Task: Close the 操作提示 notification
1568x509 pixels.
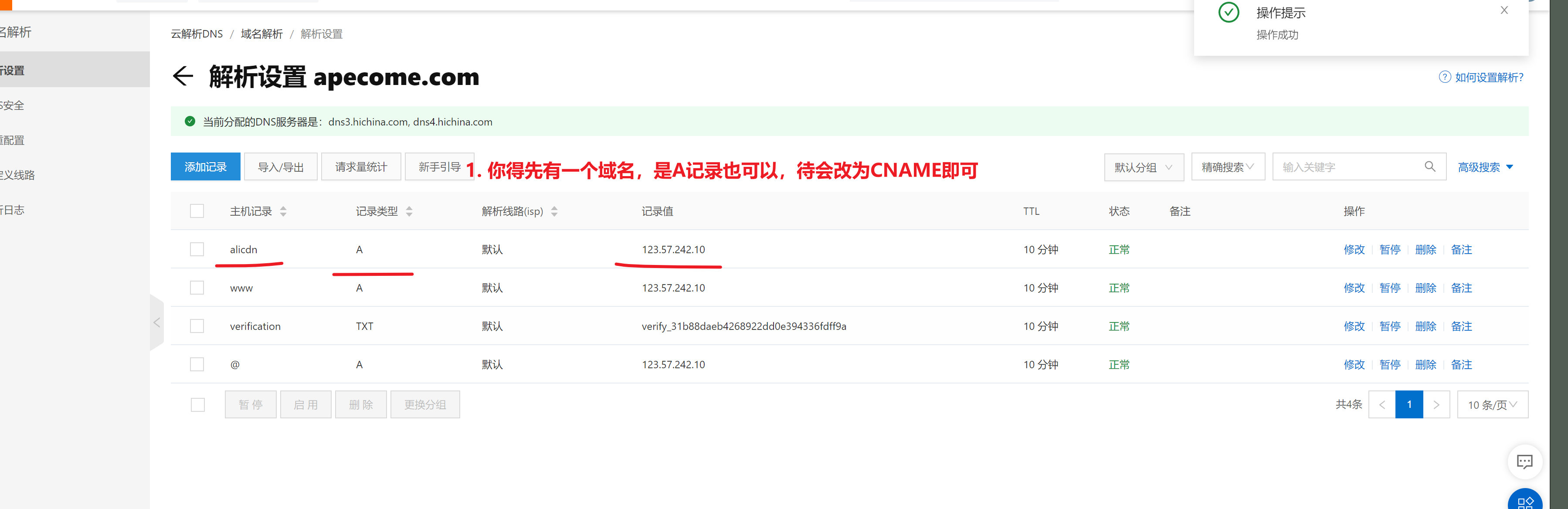Action: tap(1504, 10)
